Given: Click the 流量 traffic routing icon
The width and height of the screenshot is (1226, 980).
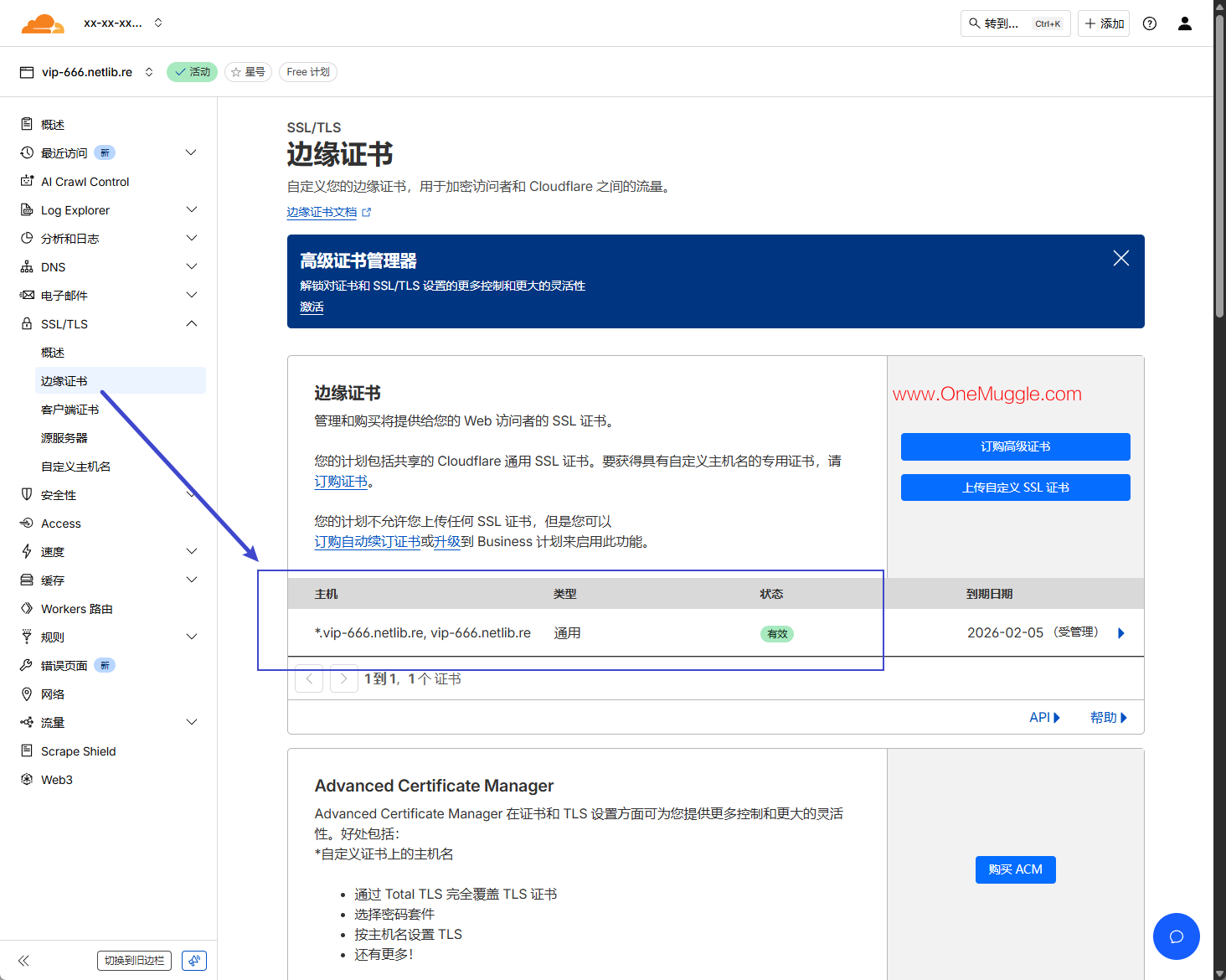Looking at the screenshot, I should [x=27, y=722].
